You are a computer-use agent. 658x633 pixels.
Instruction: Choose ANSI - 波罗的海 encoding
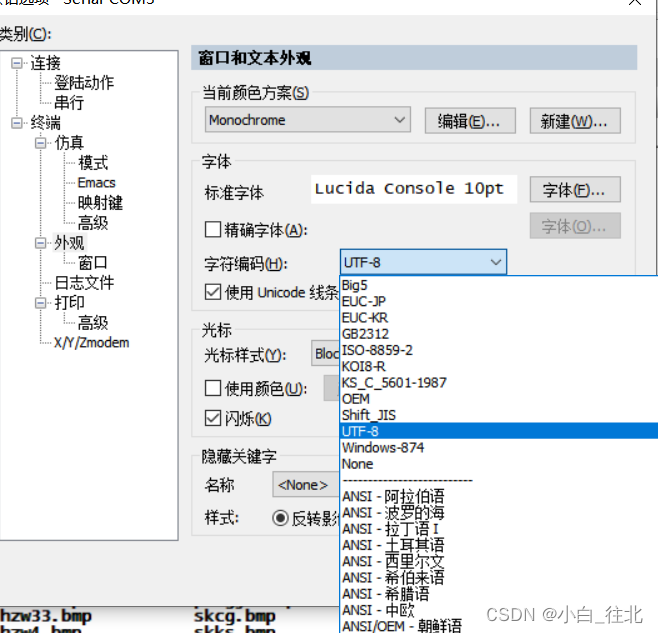(499, 513)
